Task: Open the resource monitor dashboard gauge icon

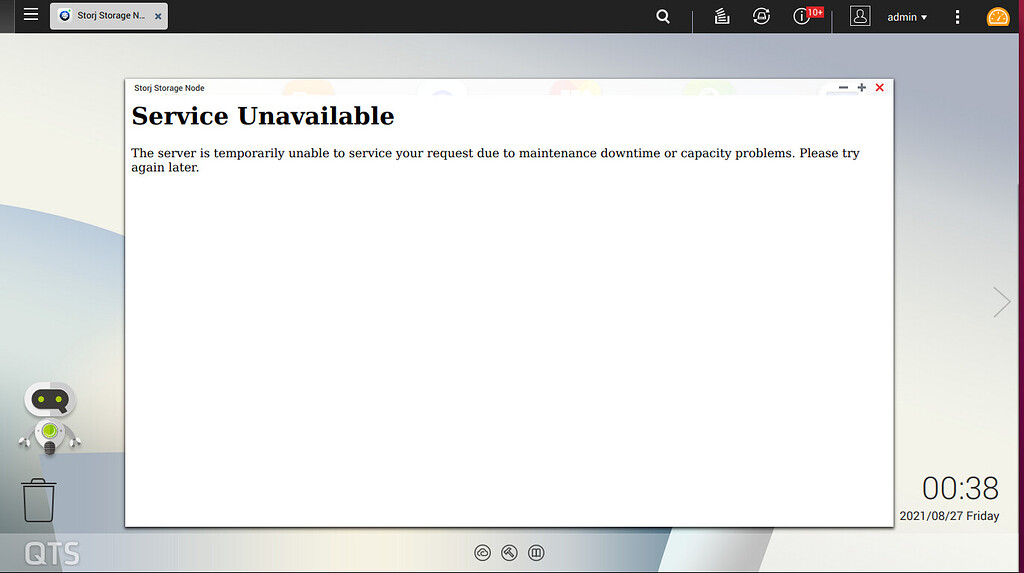Action: (997, 17)
